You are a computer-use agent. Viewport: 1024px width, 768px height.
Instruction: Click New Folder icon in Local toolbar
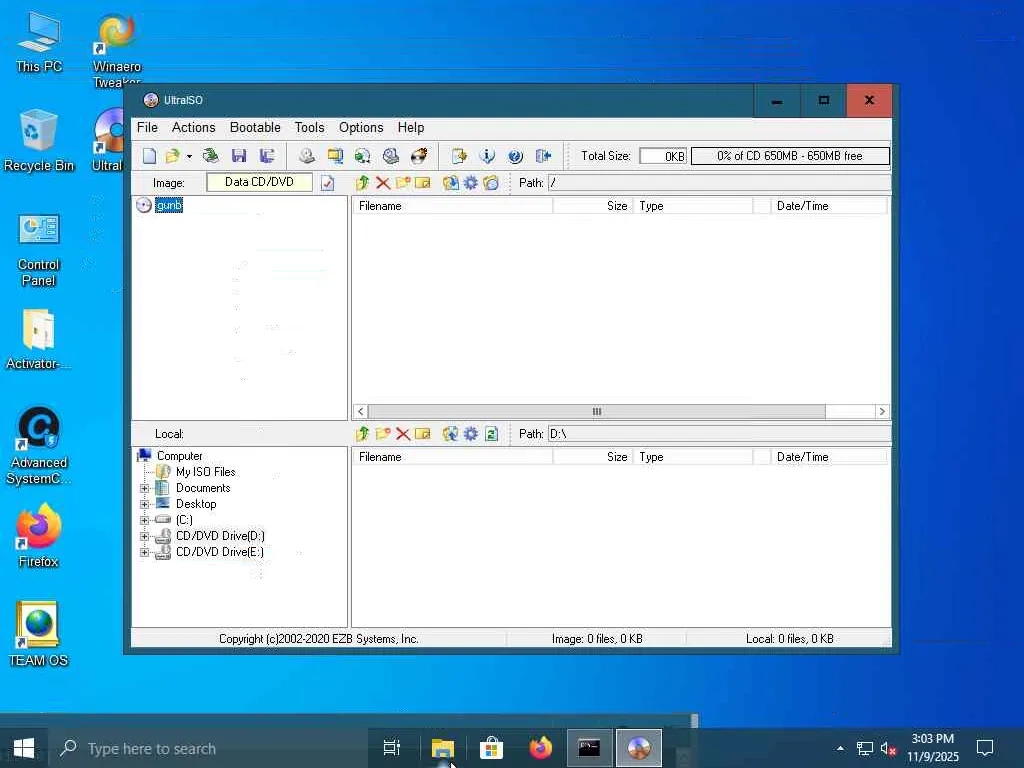[383, 434]
